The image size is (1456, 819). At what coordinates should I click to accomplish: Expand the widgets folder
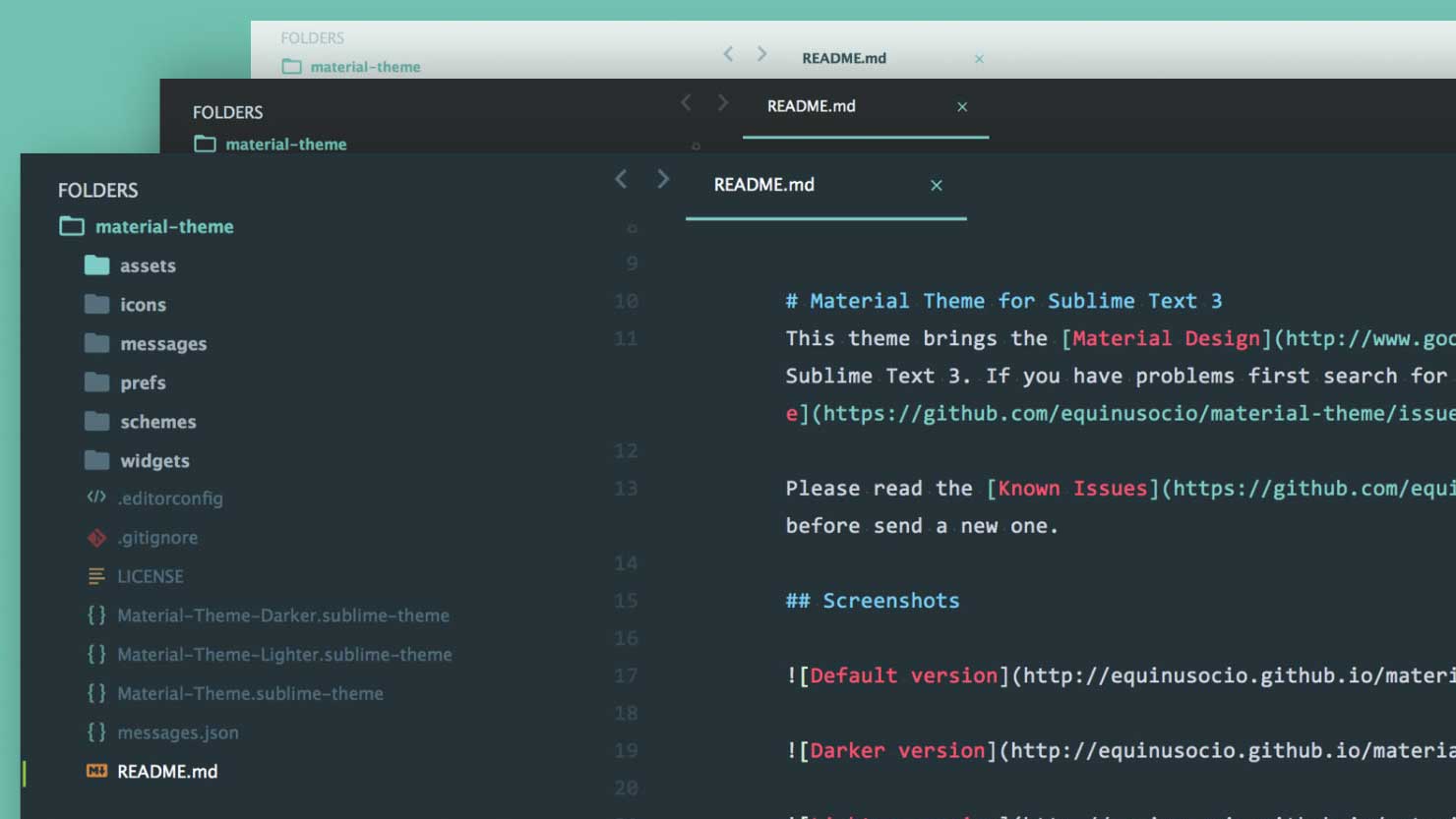tap(154, 460)
